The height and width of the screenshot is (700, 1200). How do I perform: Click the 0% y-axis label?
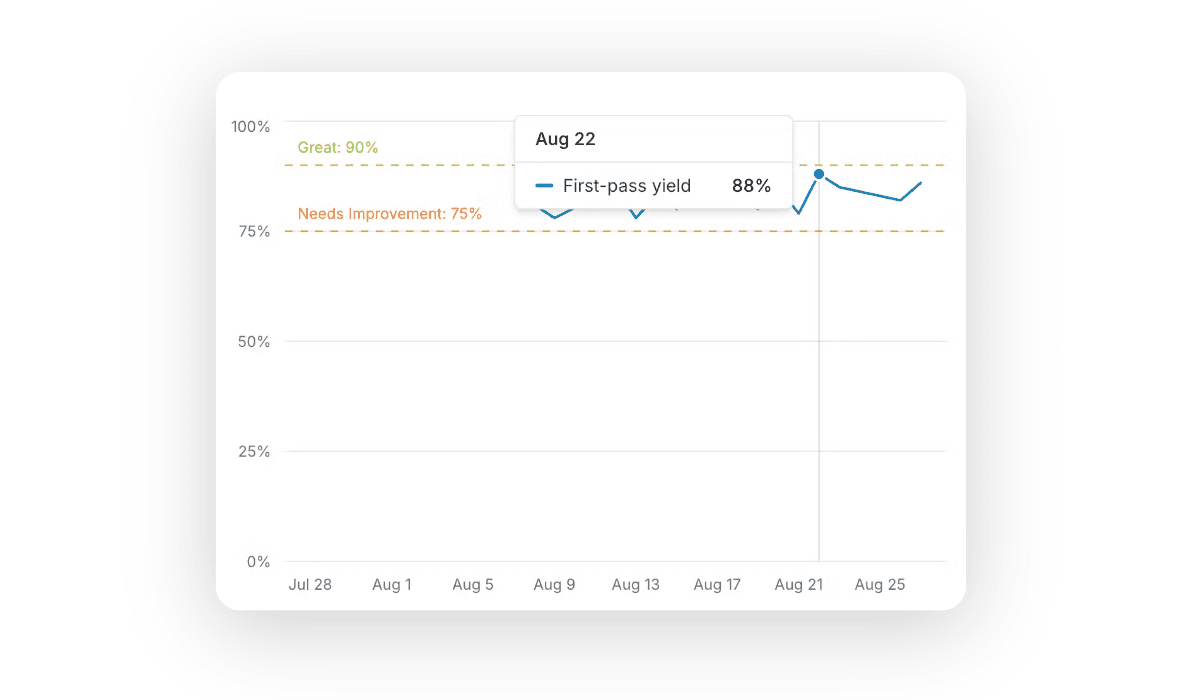coord(258,561)
